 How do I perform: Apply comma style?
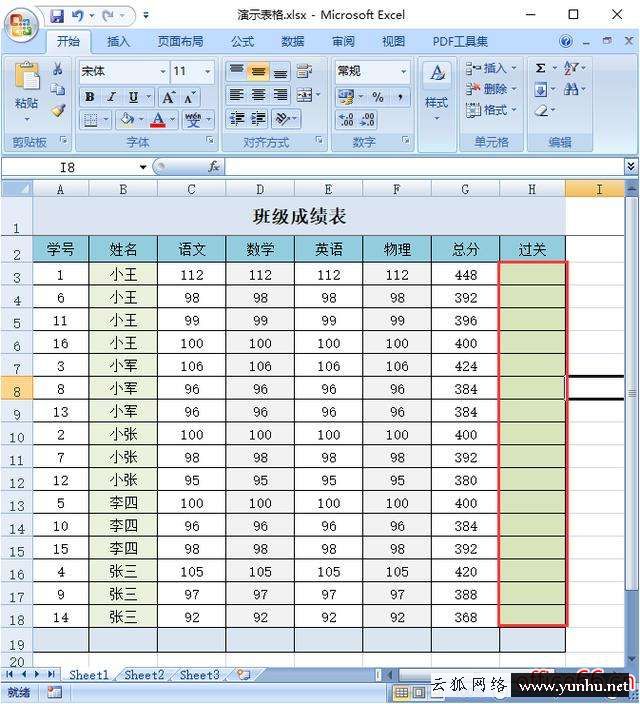tap(400, 97)
